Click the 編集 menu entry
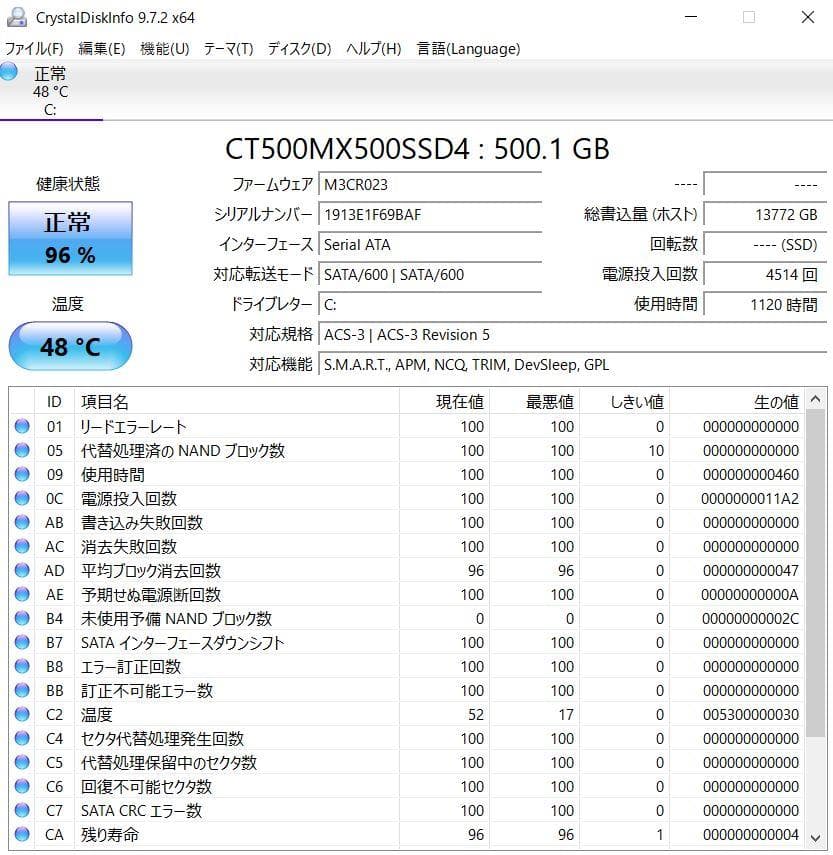 (101, 48)
